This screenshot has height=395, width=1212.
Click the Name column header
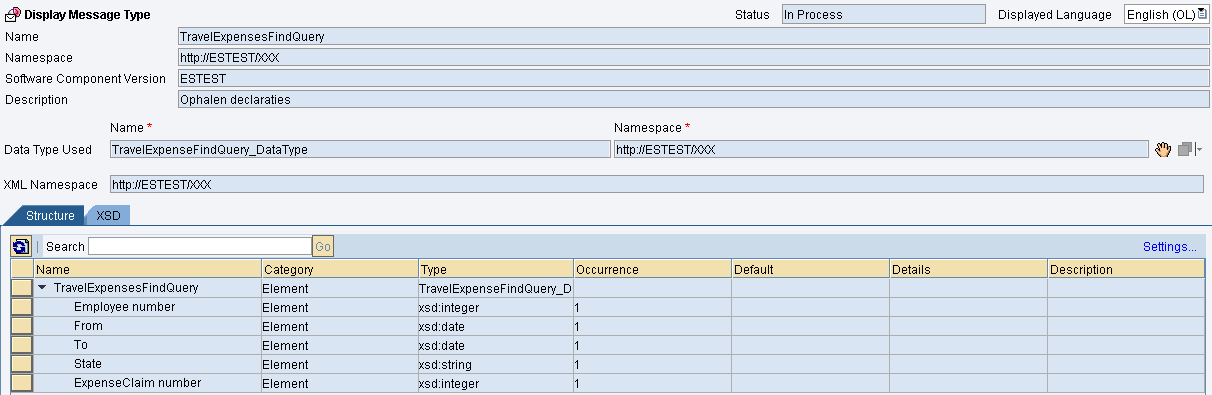pyautogui.click(x=148, y=269)
